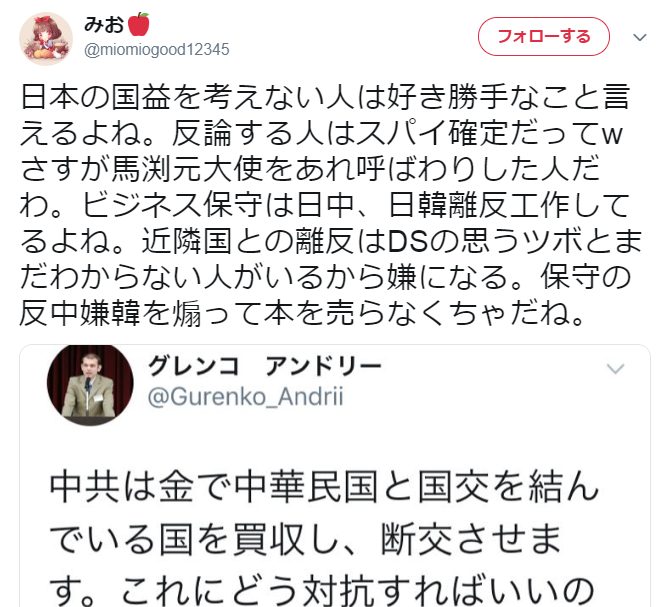Click the display name みお

104,24
